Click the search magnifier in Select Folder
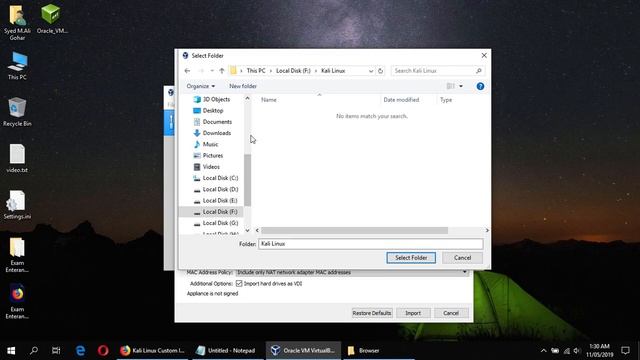640x360 pixels. tap(479, 71)
